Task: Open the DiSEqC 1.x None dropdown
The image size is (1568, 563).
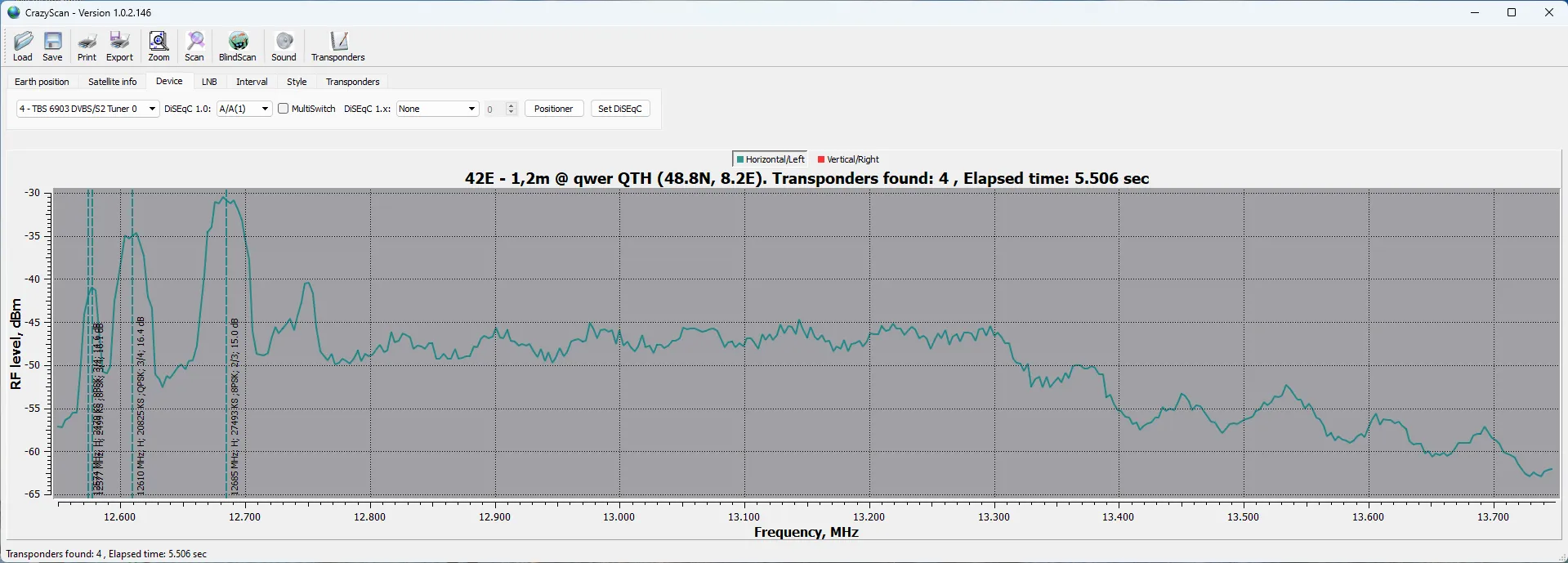Action: (437, 109)
